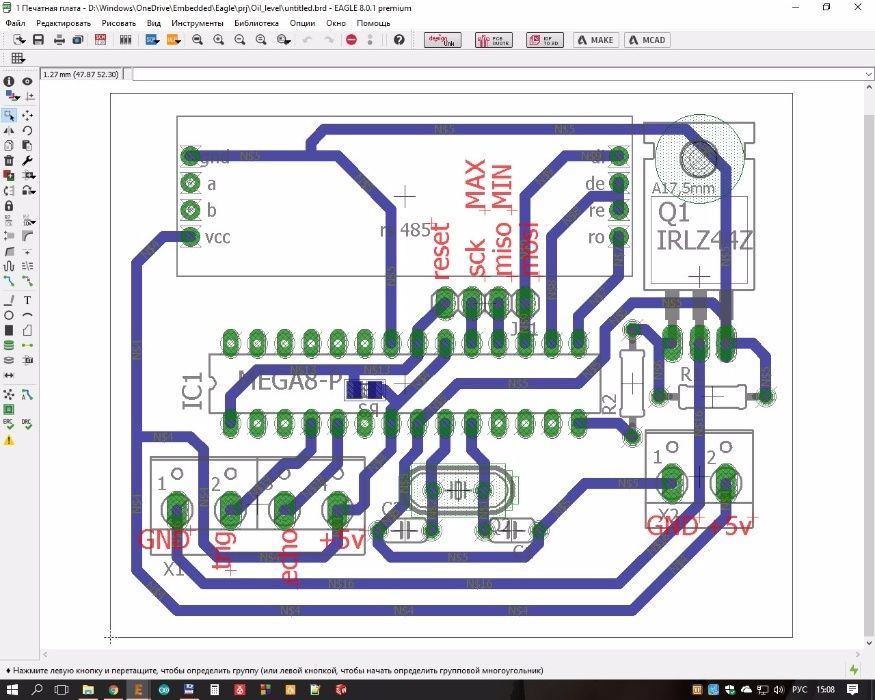Viewport: 875px width, 700px height.
Task: Open the Окно menu
Action: pos(336,23)
